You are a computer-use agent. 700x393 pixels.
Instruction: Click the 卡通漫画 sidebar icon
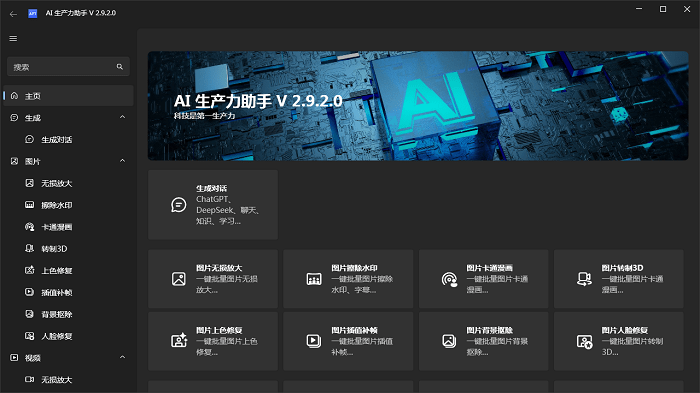pyautogui.click(x=29, y=227)
